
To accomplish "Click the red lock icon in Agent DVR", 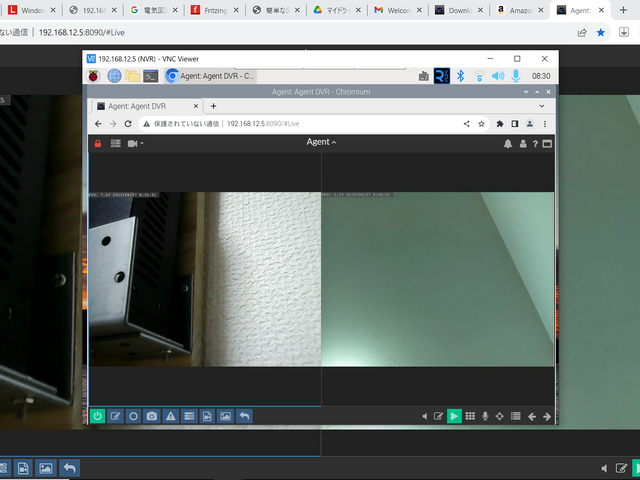I will click(98, 143).
